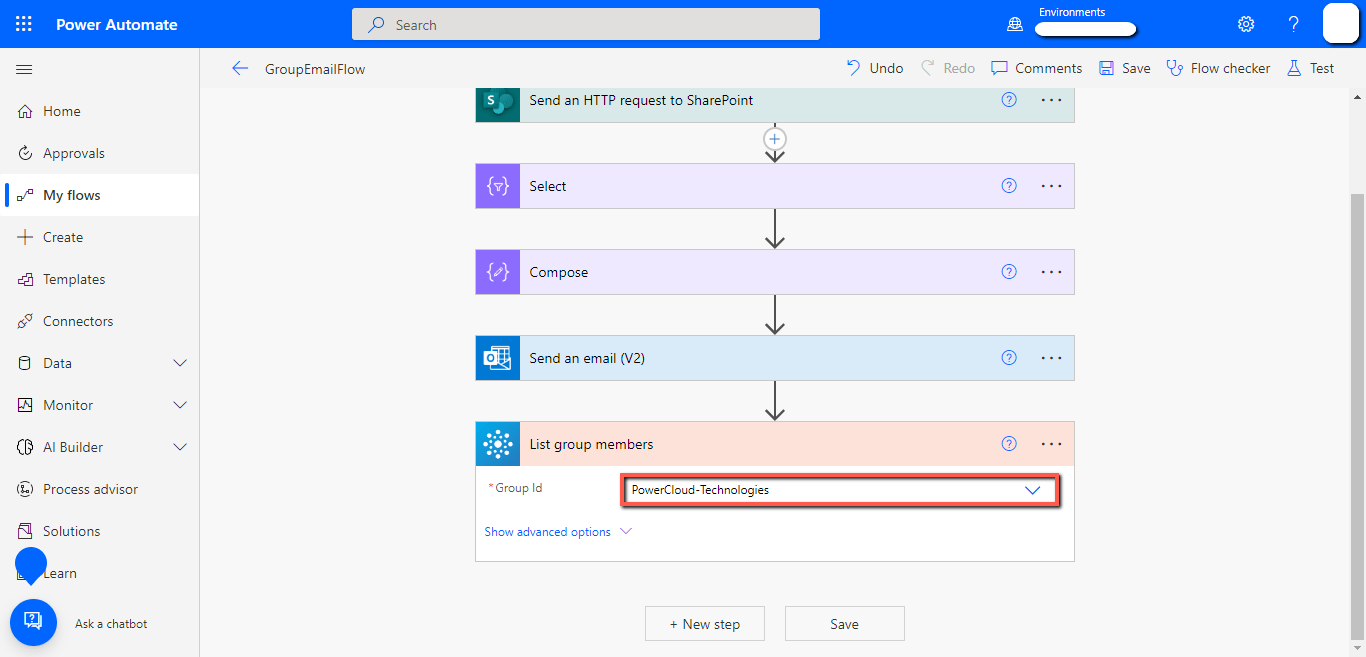Run the Flow checker

[x=1218, y=68]
